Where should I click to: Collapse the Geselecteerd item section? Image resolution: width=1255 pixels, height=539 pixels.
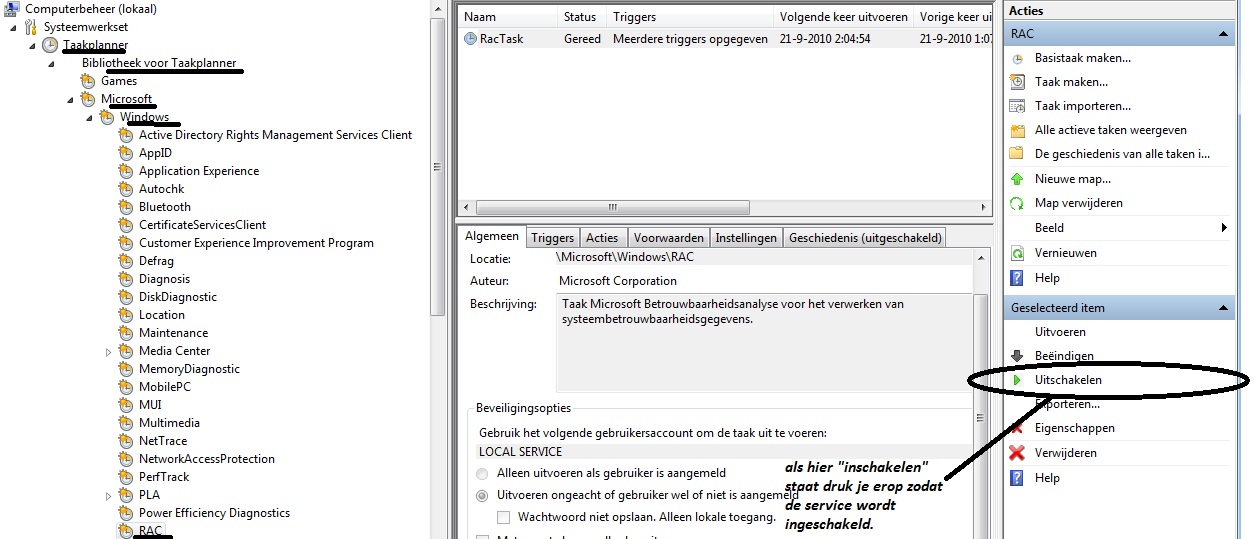click(x=1223, y=307)
